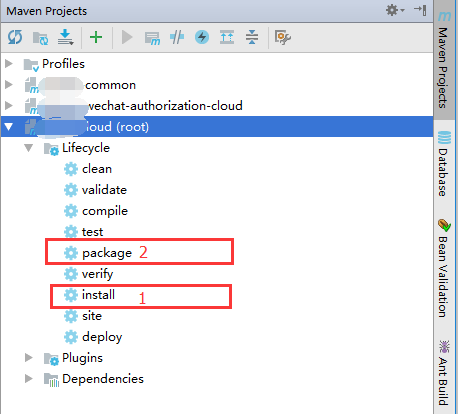This screenshot has width=458, height=414.
Task: Click the Database stack icon in sidebar
Action: (444, 137)
